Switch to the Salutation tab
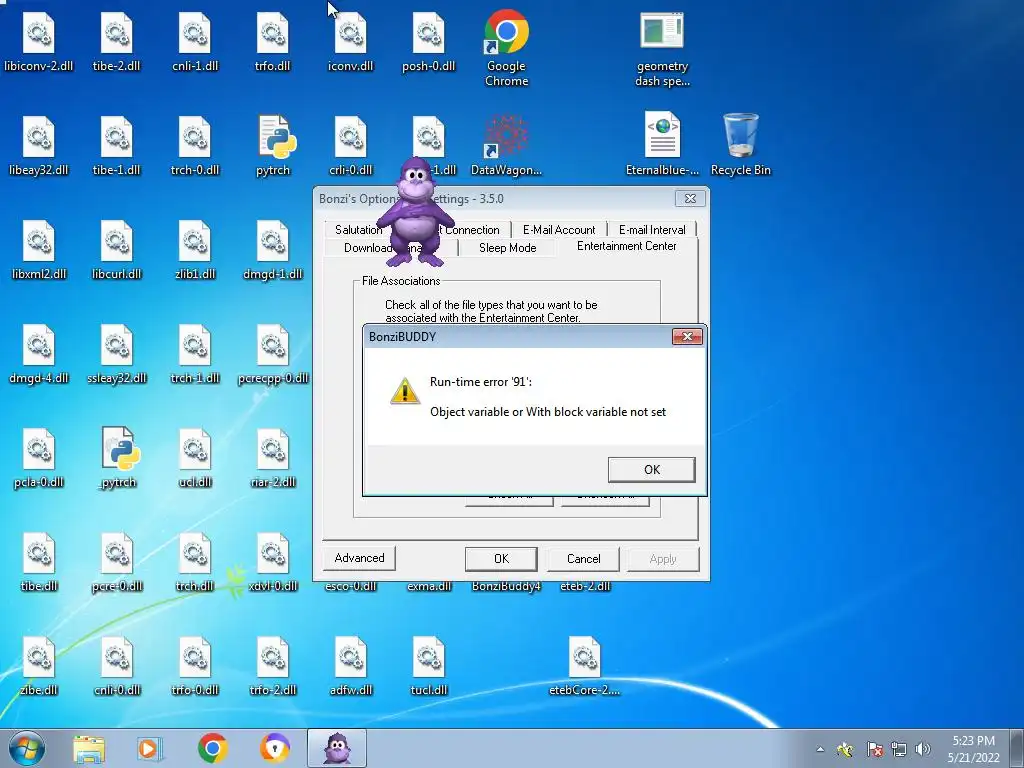1024x768 pixels. click(x=358, y=230)
